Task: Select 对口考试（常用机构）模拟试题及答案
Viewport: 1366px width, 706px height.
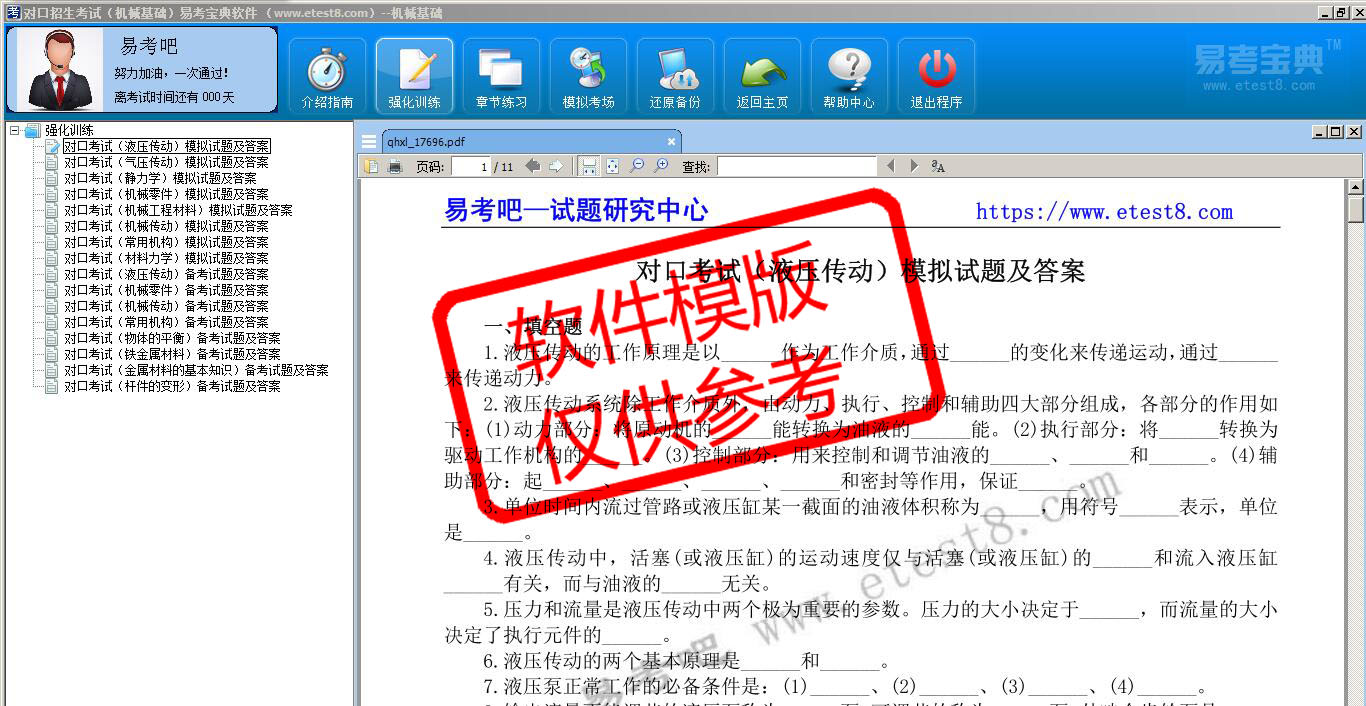Action: click(166, 242)
